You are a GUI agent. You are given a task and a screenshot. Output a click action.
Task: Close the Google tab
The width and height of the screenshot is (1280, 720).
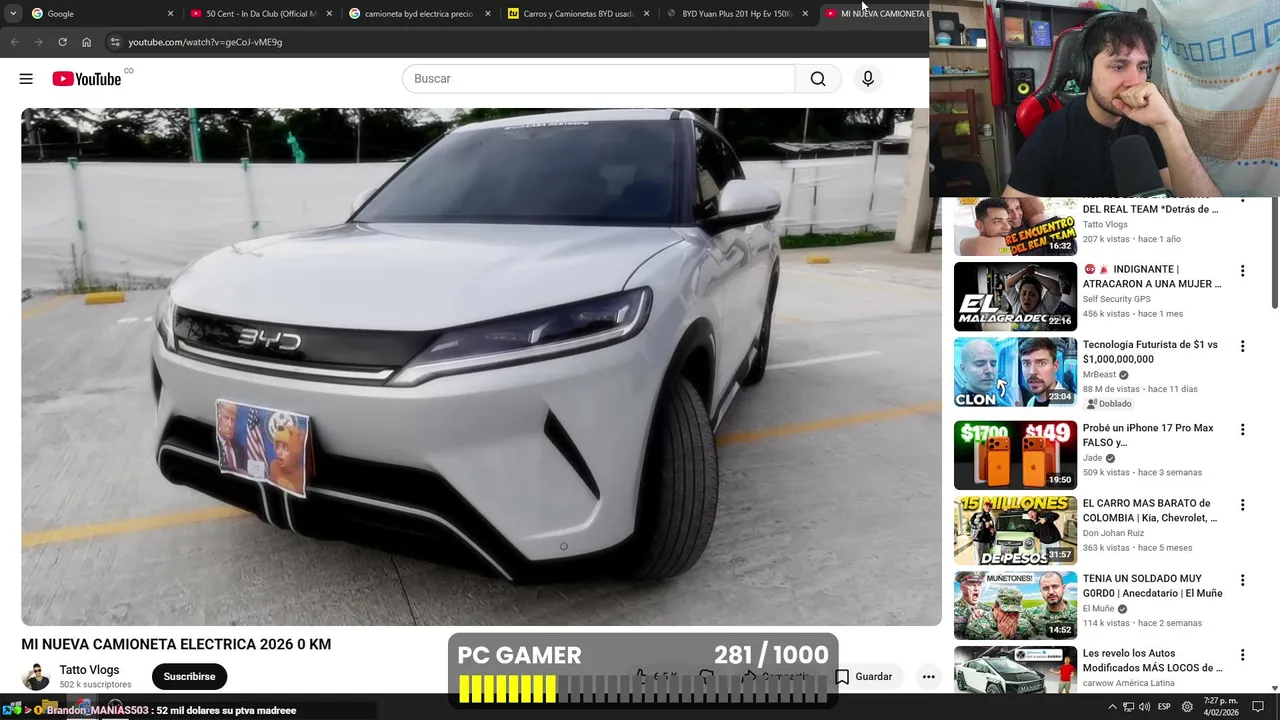(170, 14)
